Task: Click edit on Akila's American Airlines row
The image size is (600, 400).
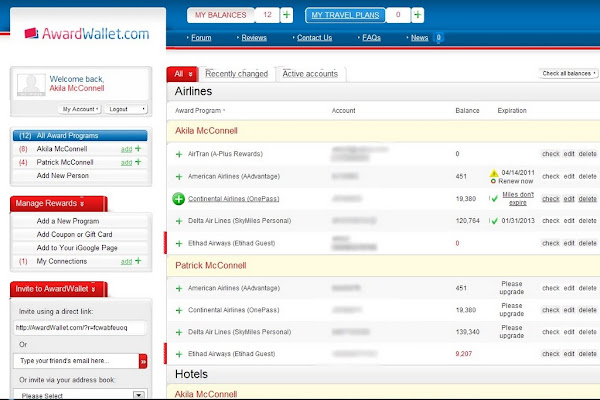Action: point(569,176)
